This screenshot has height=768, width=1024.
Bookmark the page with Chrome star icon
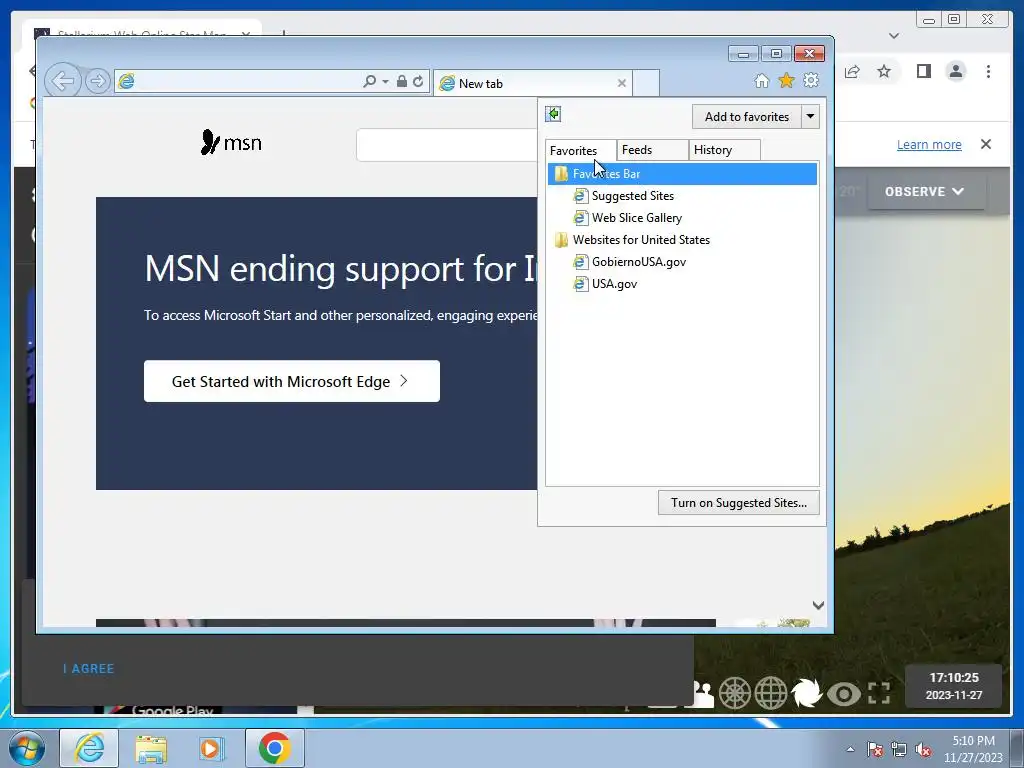click(x=884, y=71)
